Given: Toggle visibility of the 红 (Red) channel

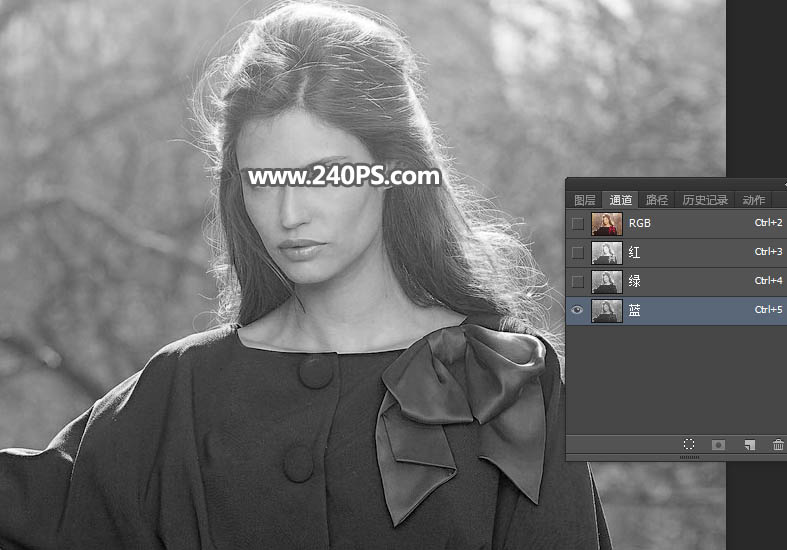Looking at the screenshot, I should pos(578,252).
